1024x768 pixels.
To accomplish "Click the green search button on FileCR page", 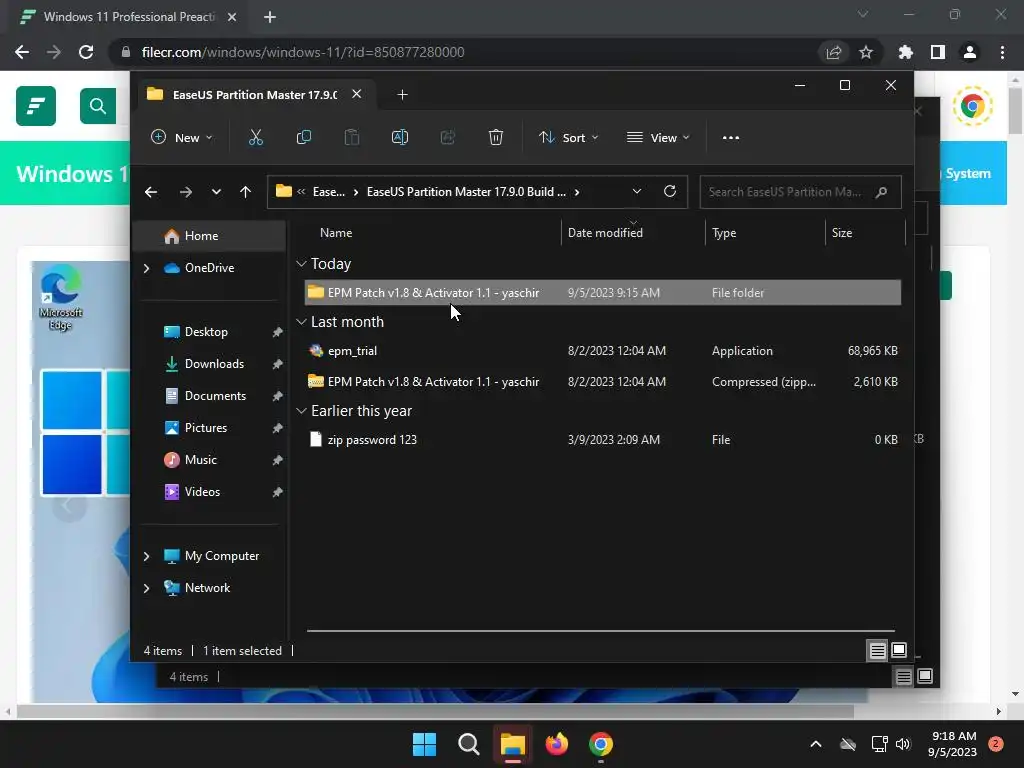I will [x=98, y=106].
